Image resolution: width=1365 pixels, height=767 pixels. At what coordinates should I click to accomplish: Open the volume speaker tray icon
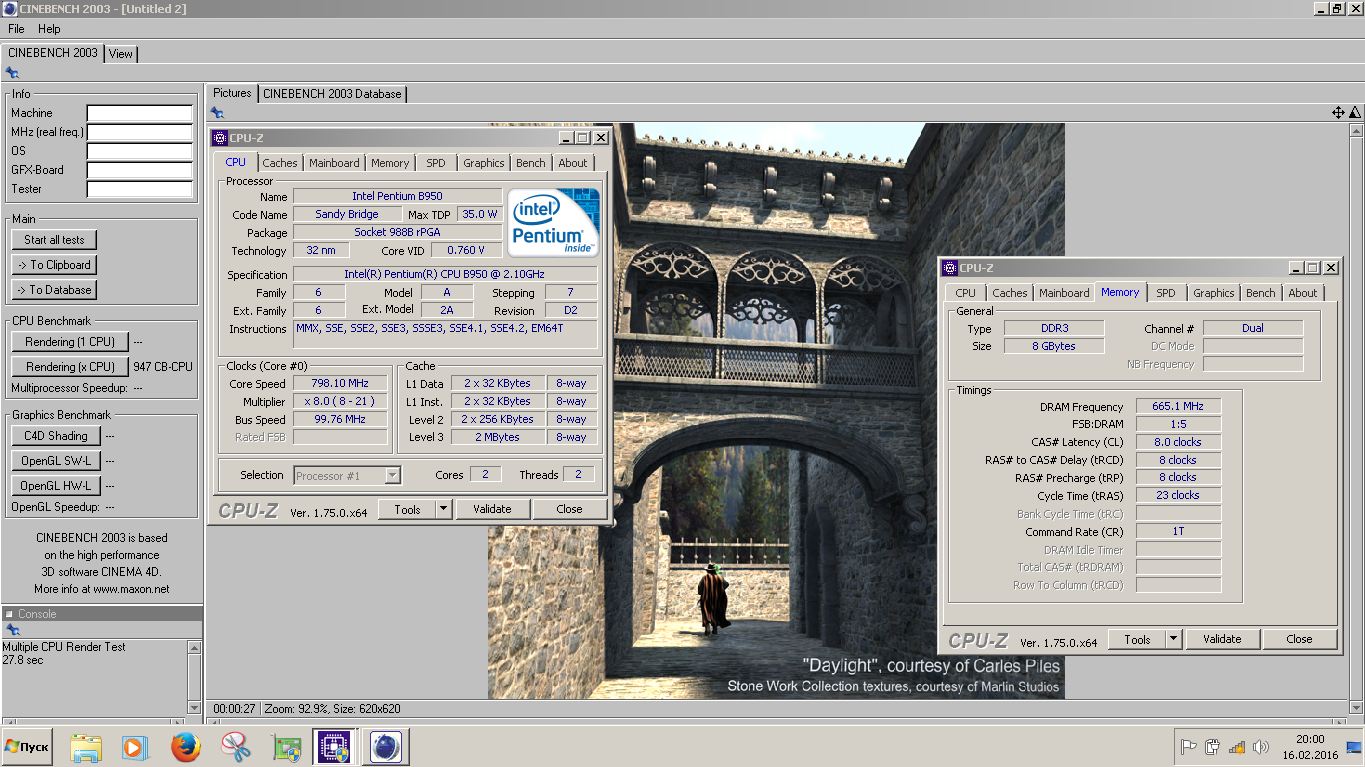tap(1261, 747)
